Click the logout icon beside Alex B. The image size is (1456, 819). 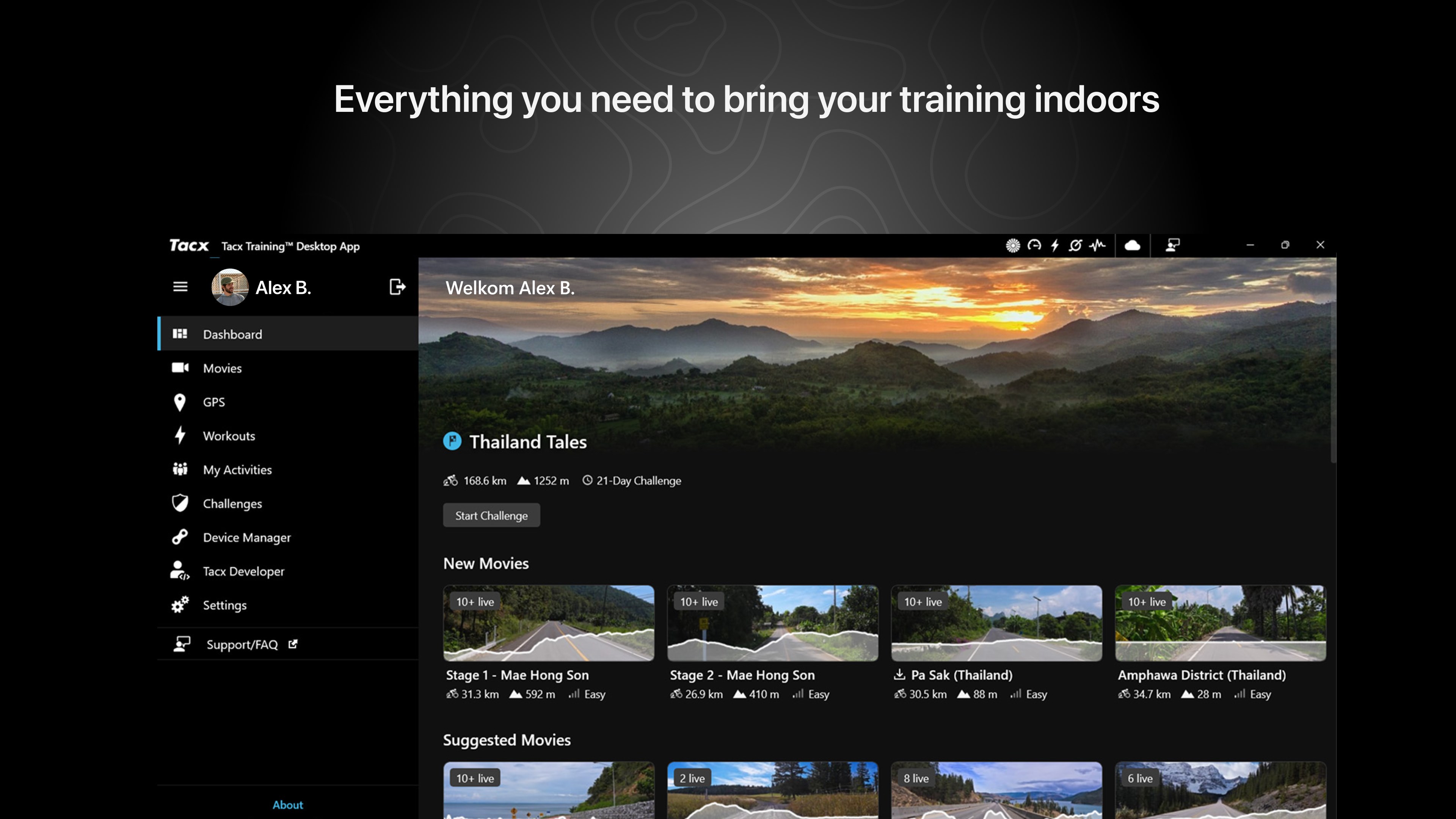[x=397, y=287]
